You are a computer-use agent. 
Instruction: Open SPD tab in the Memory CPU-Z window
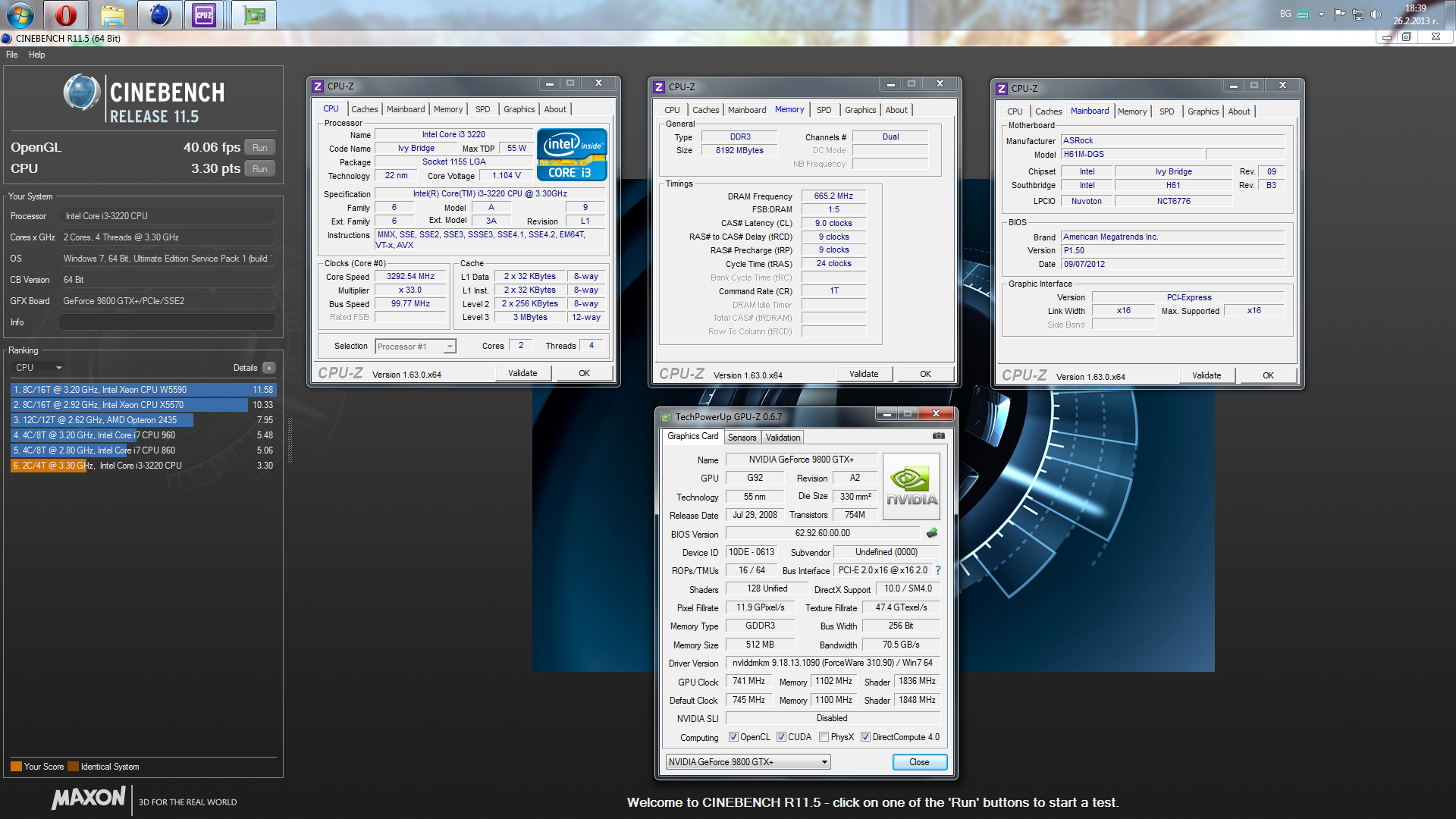click(x=824, y=110)
